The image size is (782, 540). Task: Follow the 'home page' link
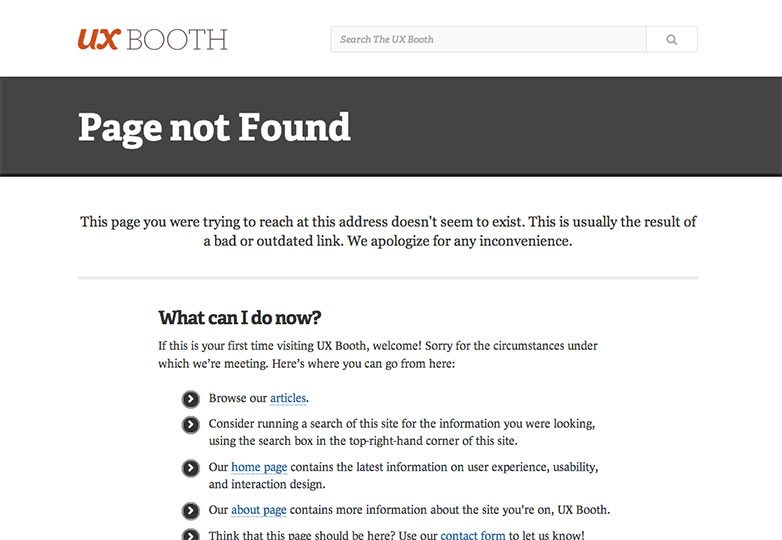click(259, 467)
